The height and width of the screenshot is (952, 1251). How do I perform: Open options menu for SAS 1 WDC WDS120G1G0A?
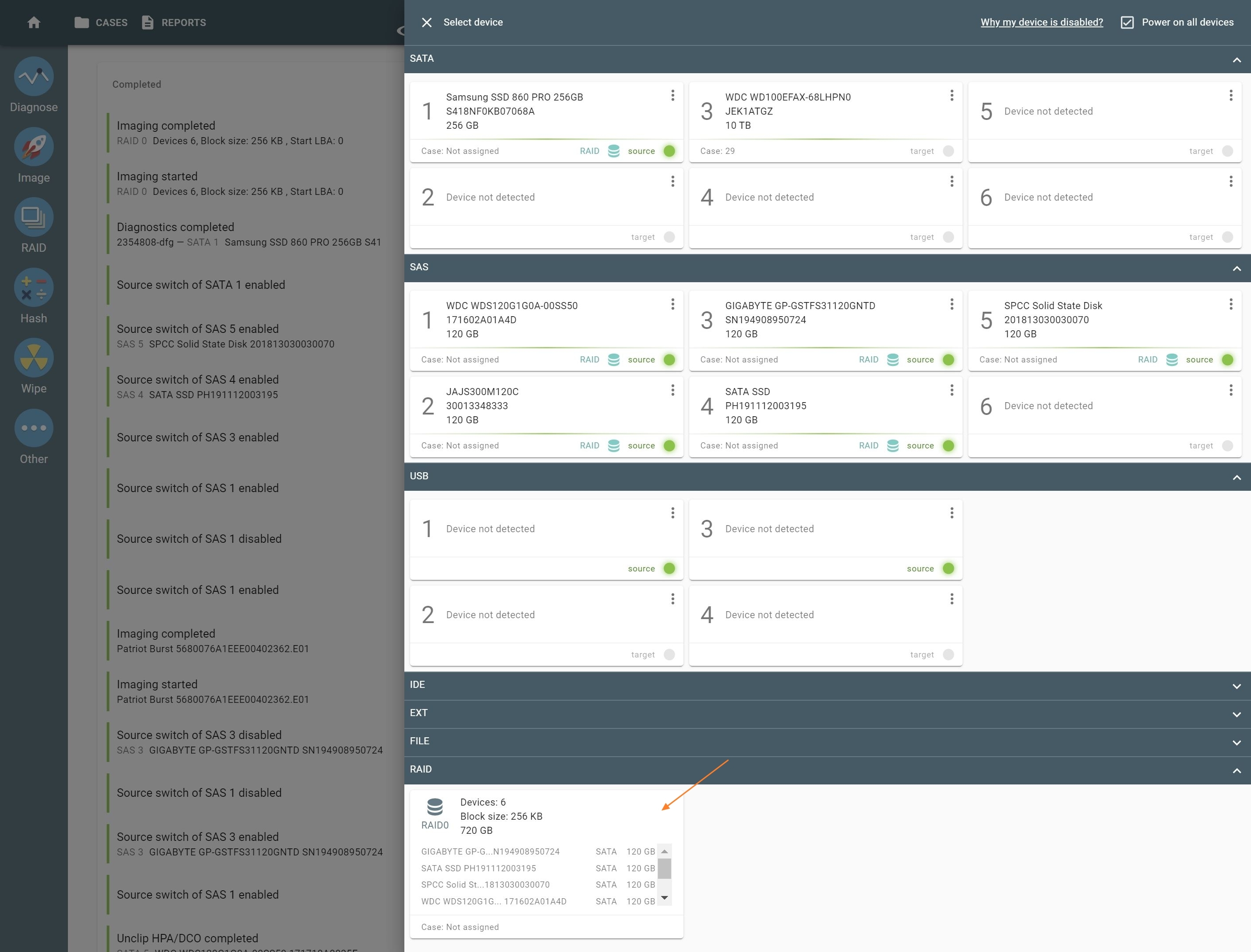[672, 304]
